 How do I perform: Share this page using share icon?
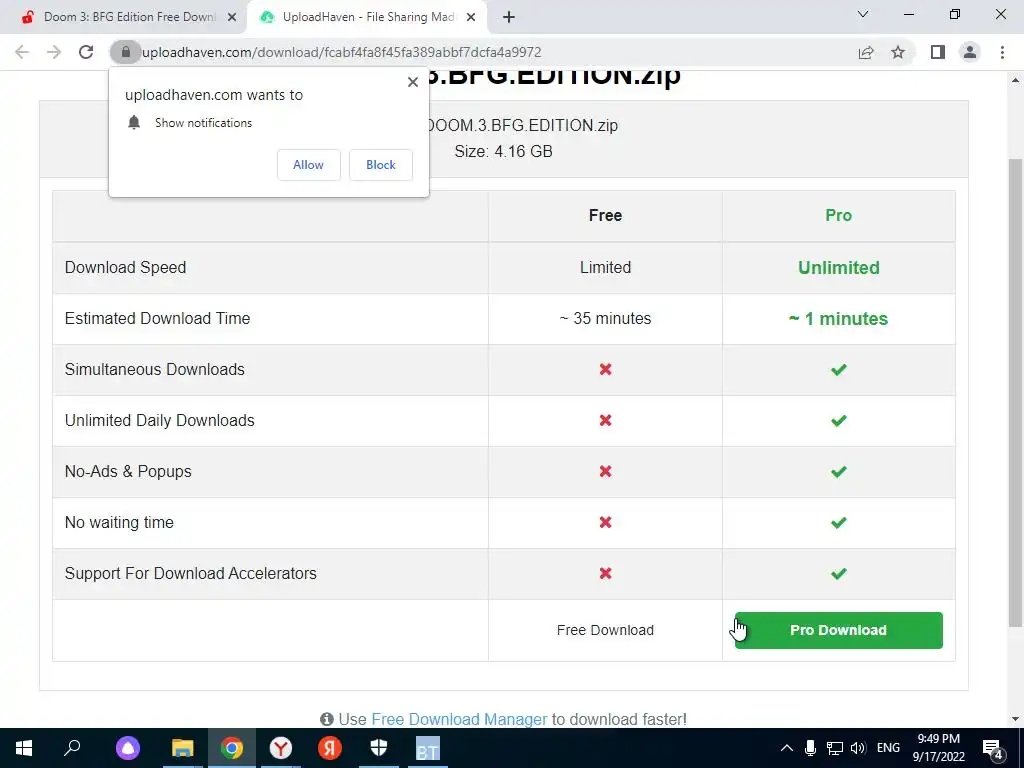point(866,52)
